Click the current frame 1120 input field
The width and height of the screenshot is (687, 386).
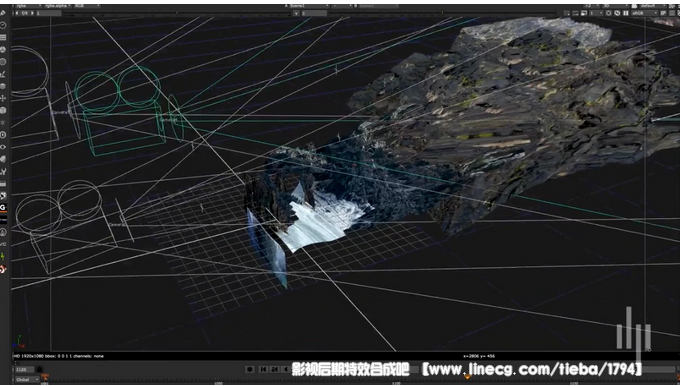click(x=24, y=370)
